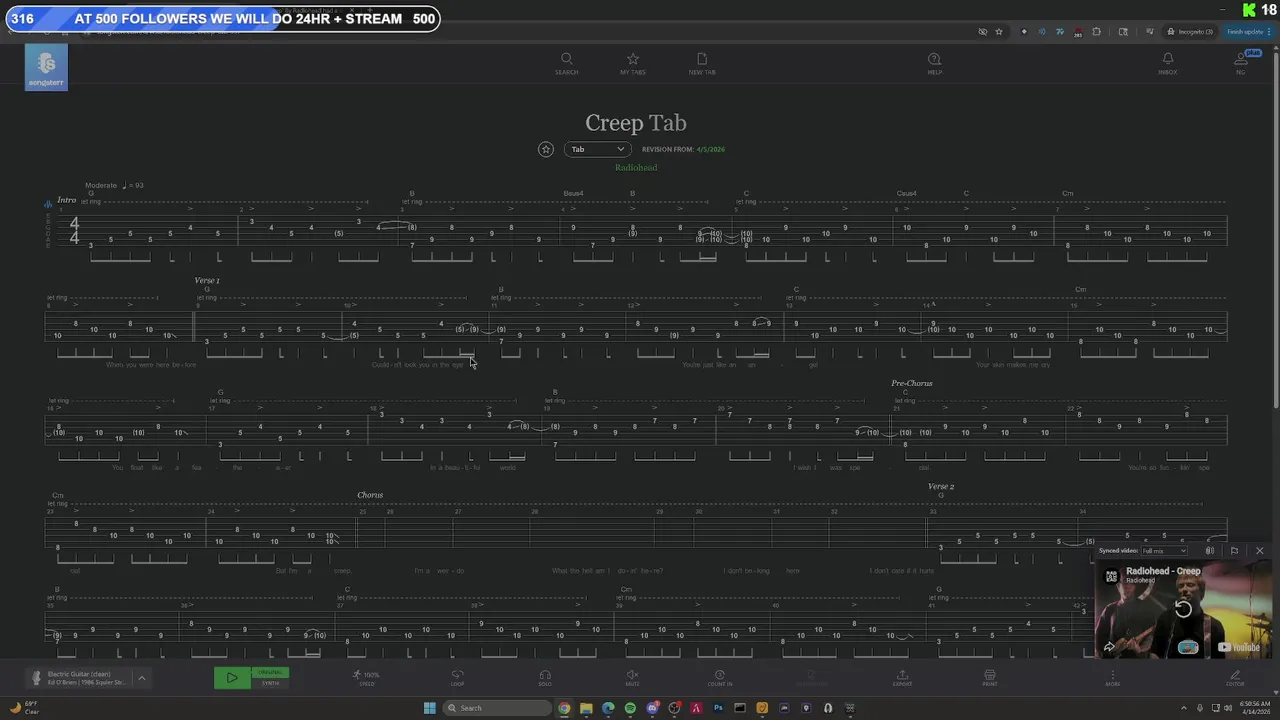Open the YouTube logo link in video

point(1238,647)
